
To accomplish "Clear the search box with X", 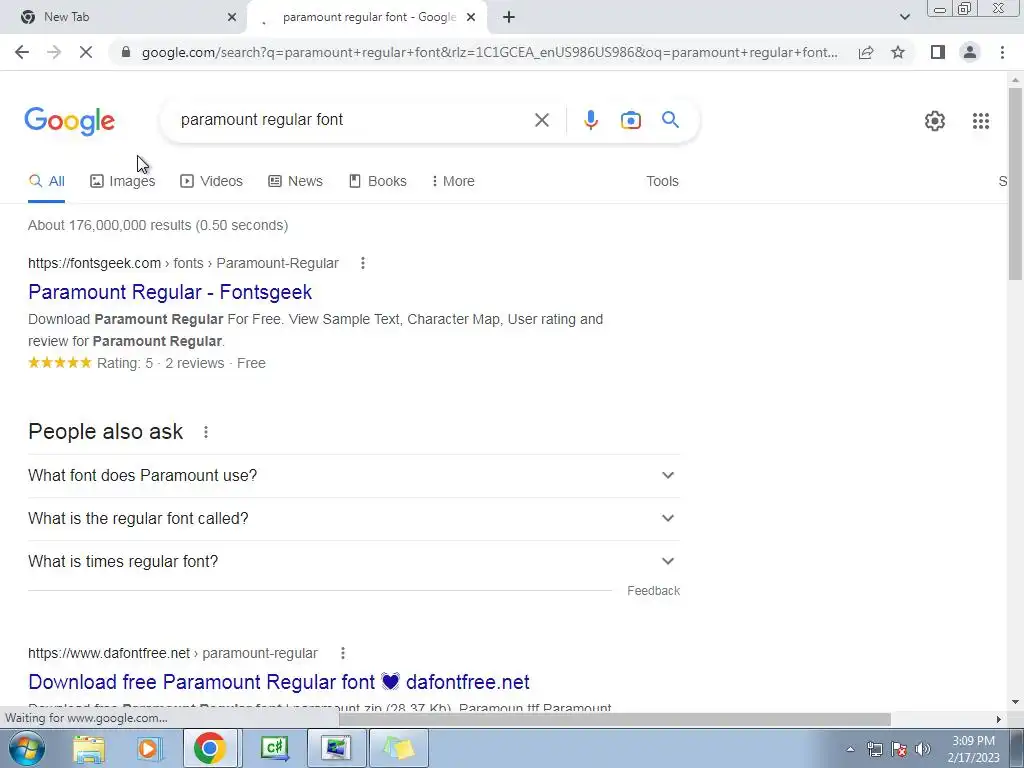I will pyautogui.click(x=541, y=120).
